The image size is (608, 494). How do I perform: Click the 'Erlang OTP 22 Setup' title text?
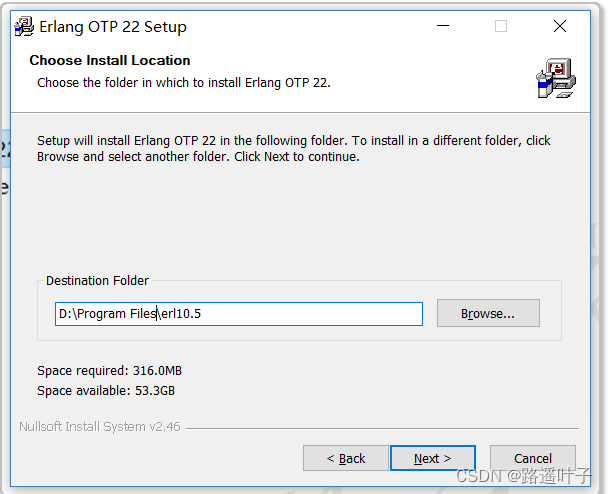pos(113,27)
